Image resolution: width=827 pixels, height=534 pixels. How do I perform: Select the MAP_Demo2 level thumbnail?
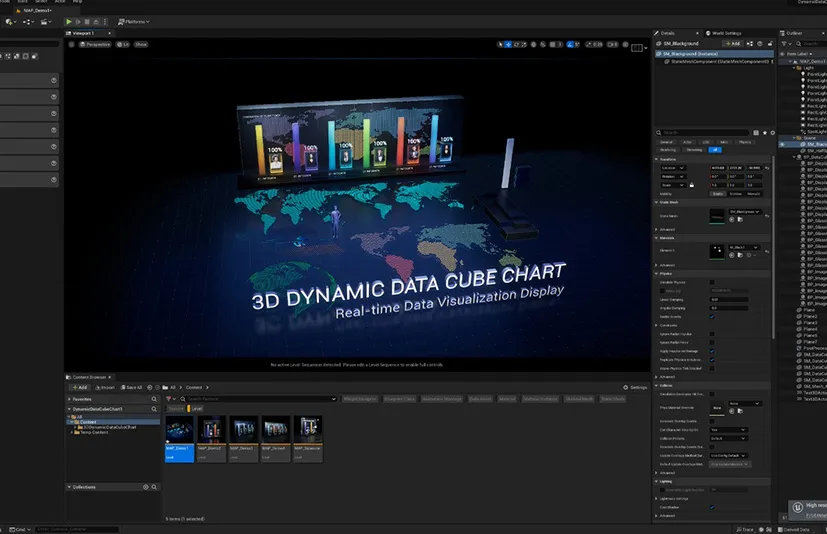point(211,439)
